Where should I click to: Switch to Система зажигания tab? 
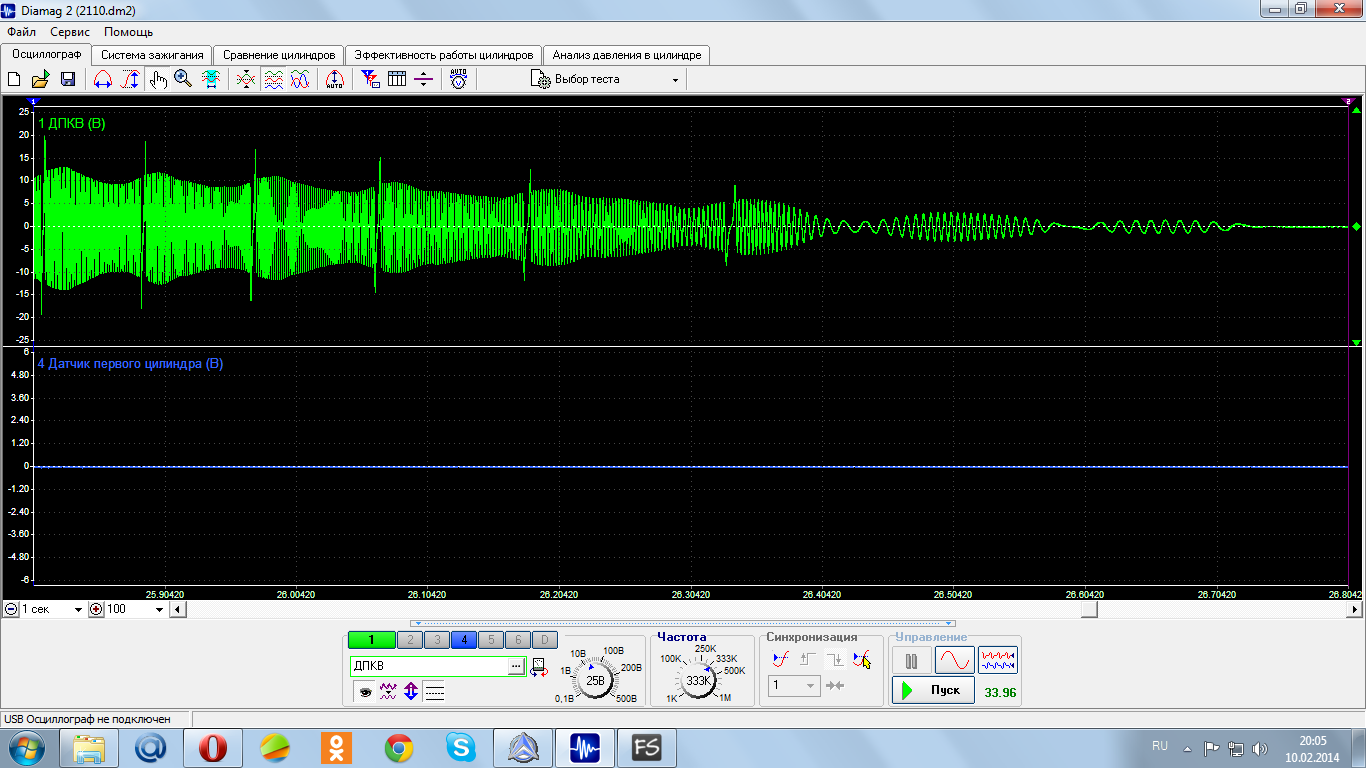coord(152,55)
